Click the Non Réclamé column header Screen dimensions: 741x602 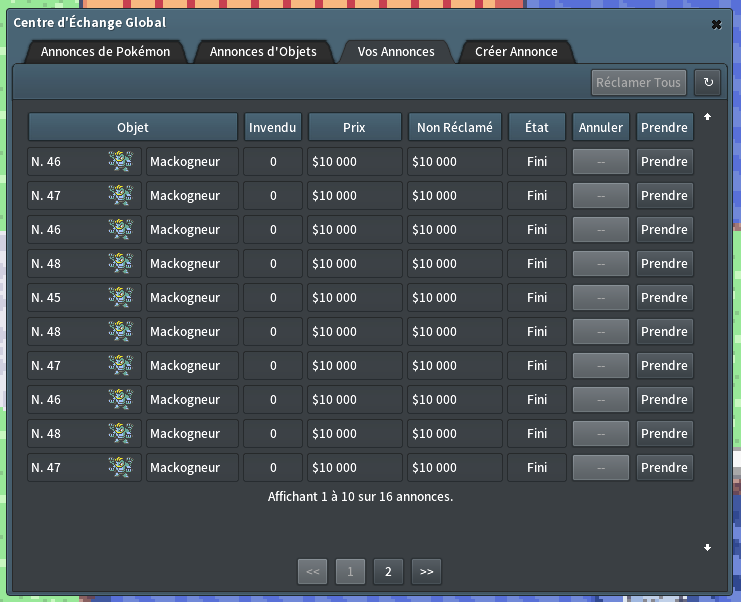tap(455, 127)
